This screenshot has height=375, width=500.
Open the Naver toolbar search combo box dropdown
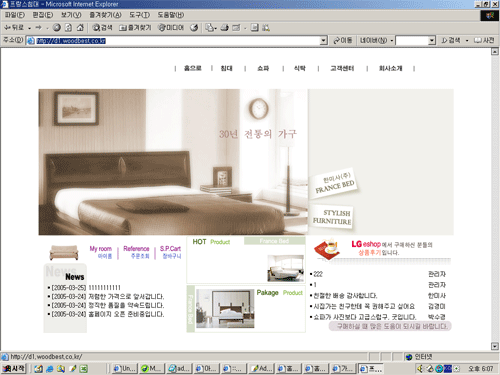coord(432,41)
